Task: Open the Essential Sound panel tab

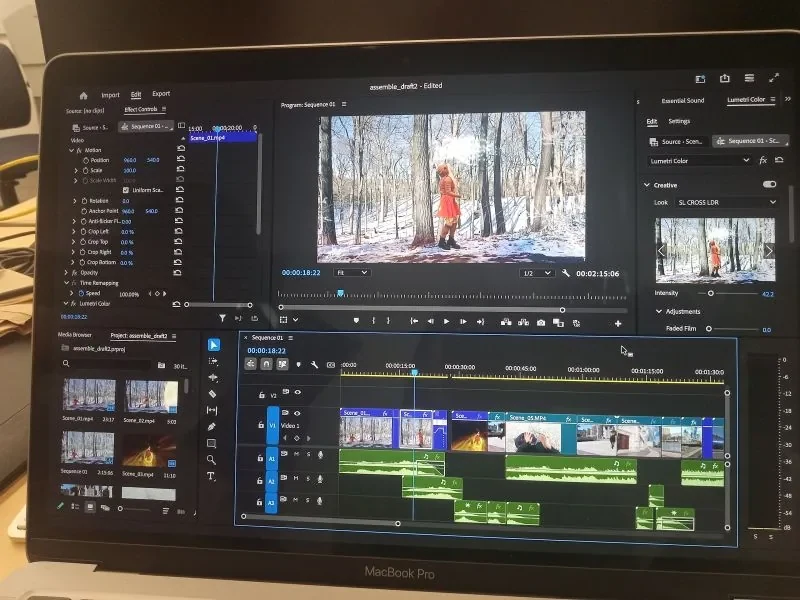Action: (683, 101)
